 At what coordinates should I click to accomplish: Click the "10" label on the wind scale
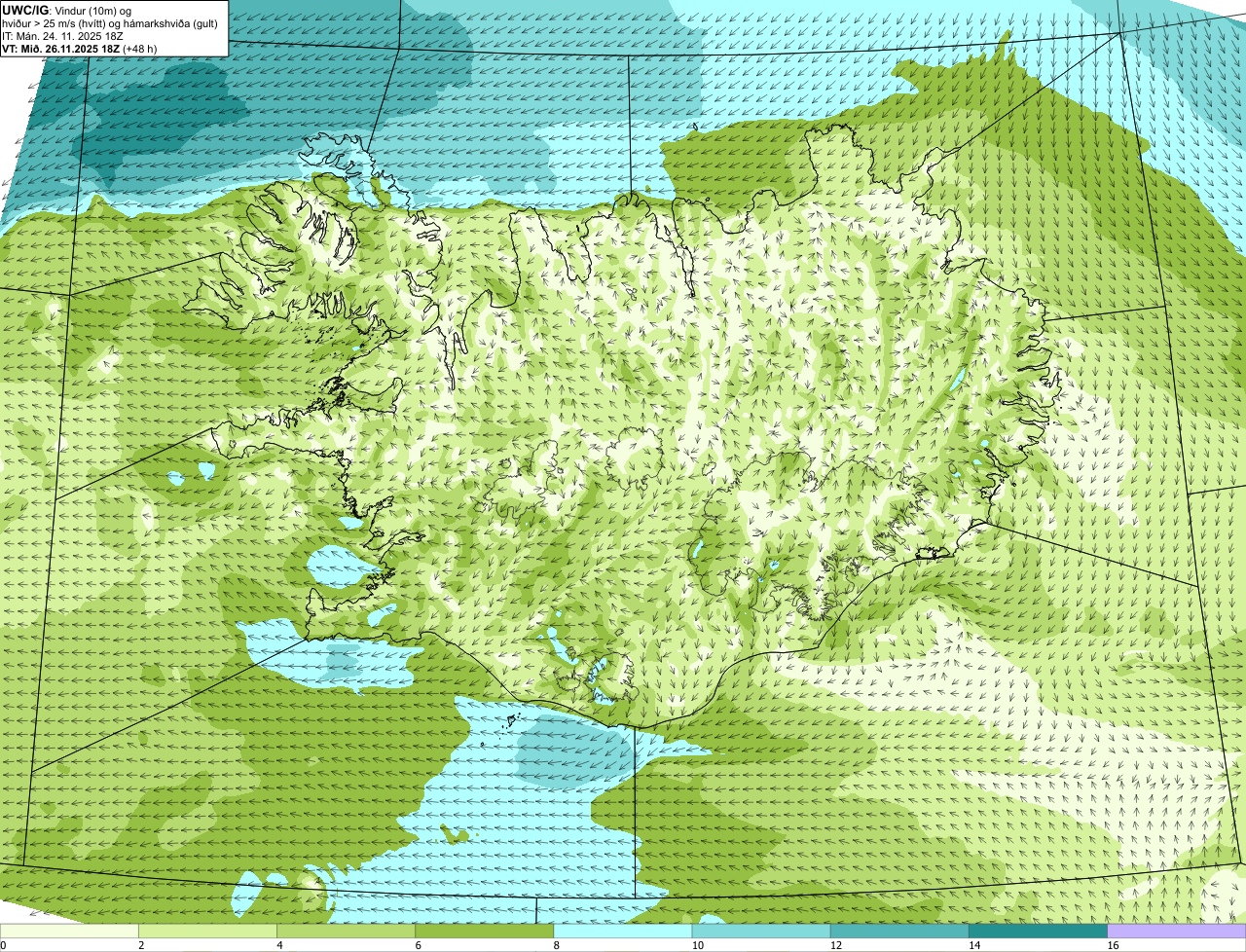pyautogui.click(x=698, y=945)
